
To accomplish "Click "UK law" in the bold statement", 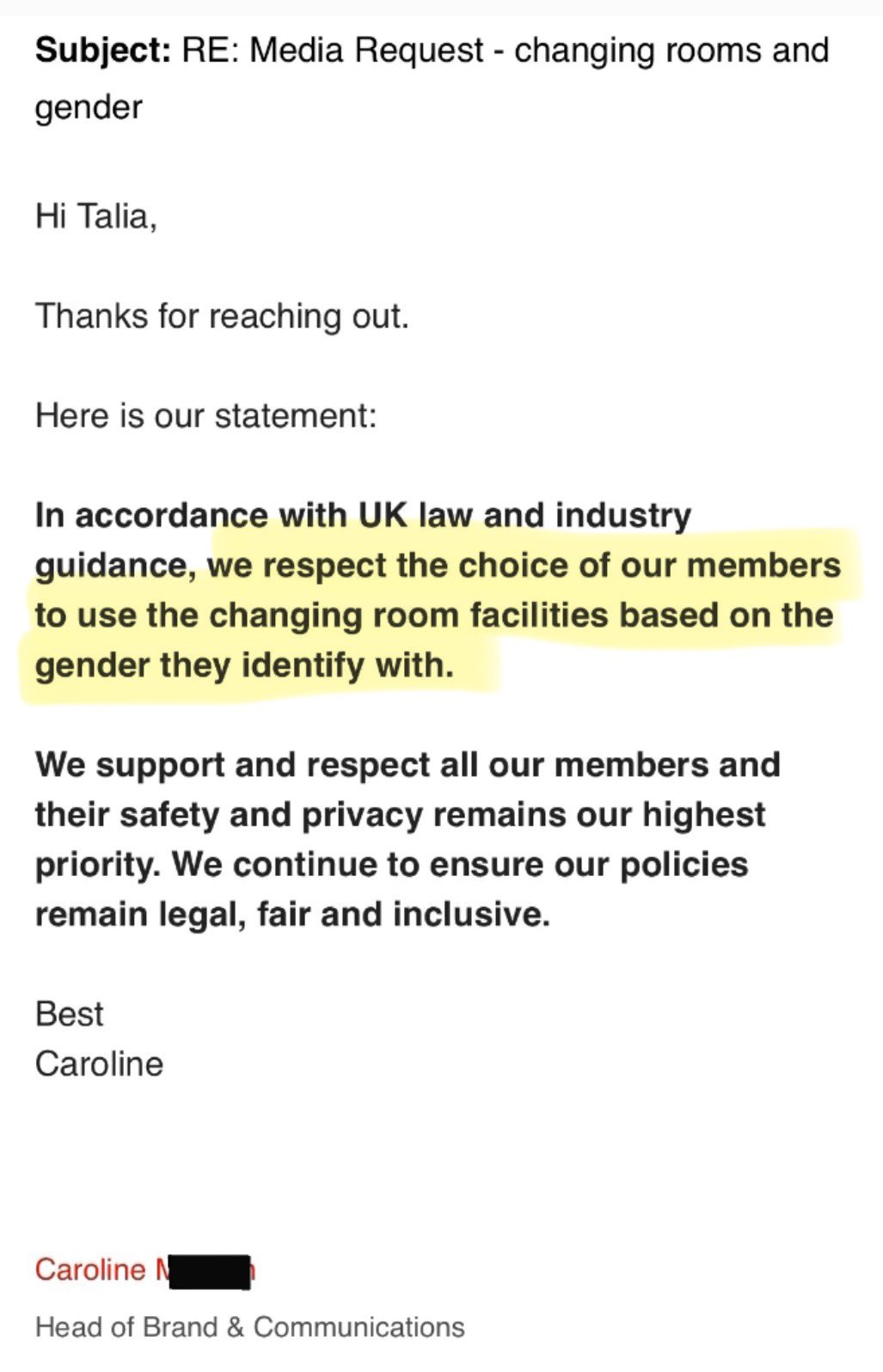I will point(414,516).
